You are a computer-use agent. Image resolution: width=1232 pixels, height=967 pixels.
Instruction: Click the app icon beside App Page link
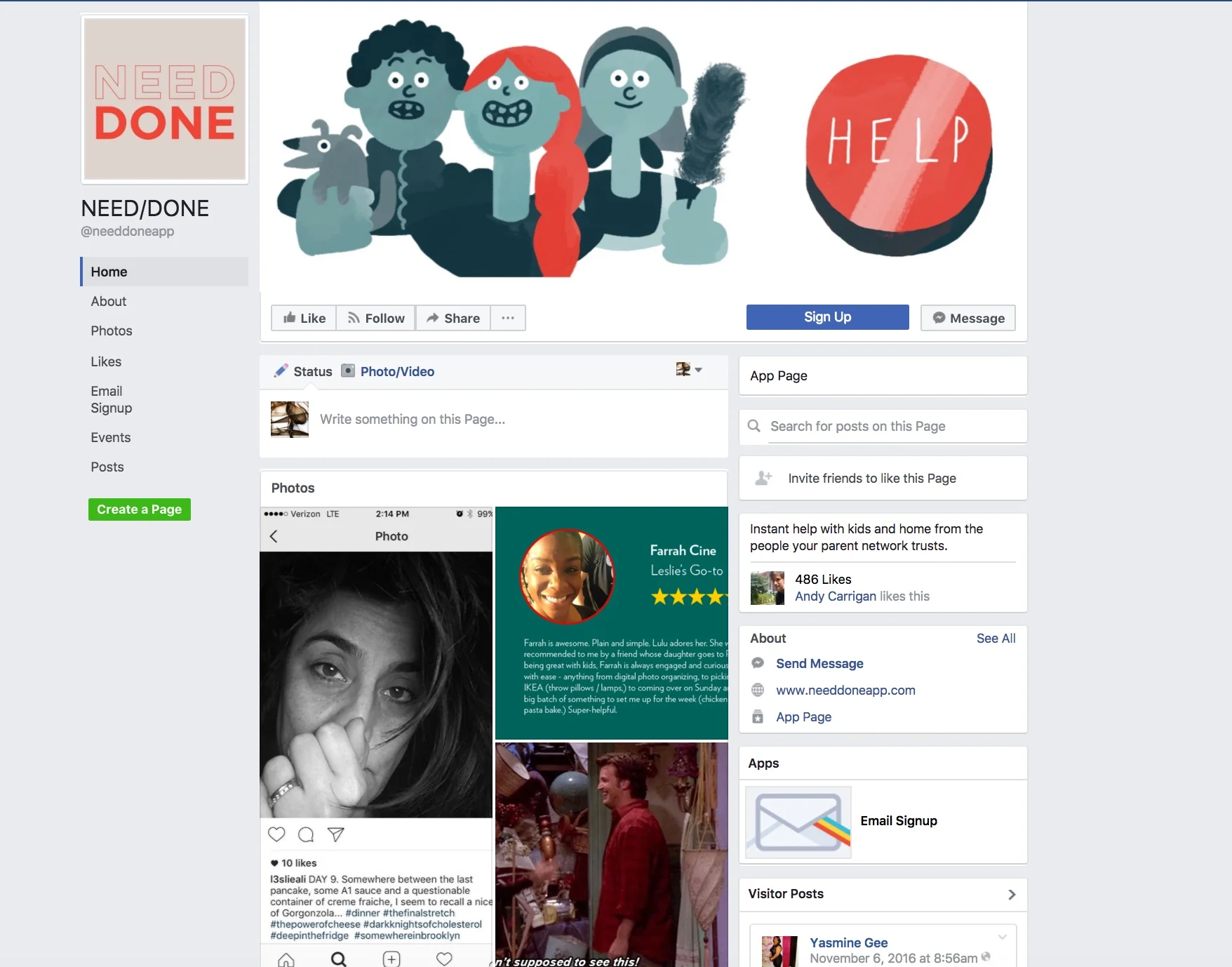pyautogui.click(x=758, y=716)
